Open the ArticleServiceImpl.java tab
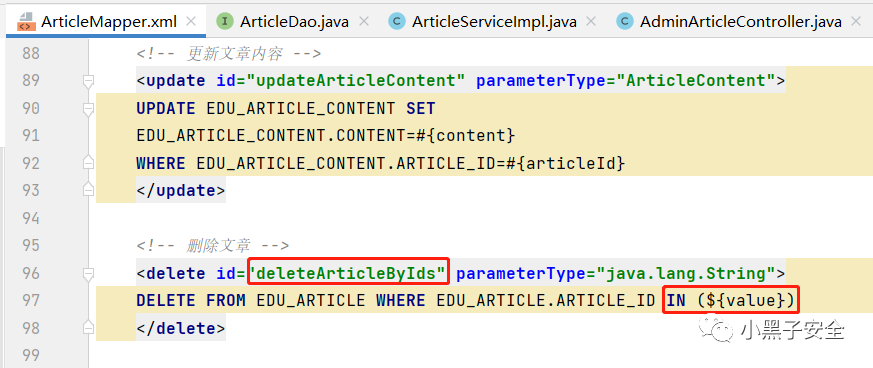Viewport: 873px width, 368px height. point(494,22)
